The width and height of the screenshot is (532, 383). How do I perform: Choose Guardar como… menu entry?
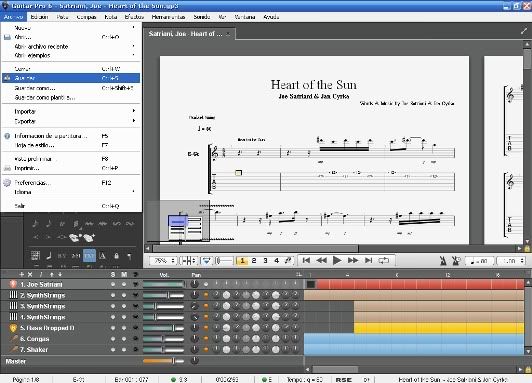71,88
